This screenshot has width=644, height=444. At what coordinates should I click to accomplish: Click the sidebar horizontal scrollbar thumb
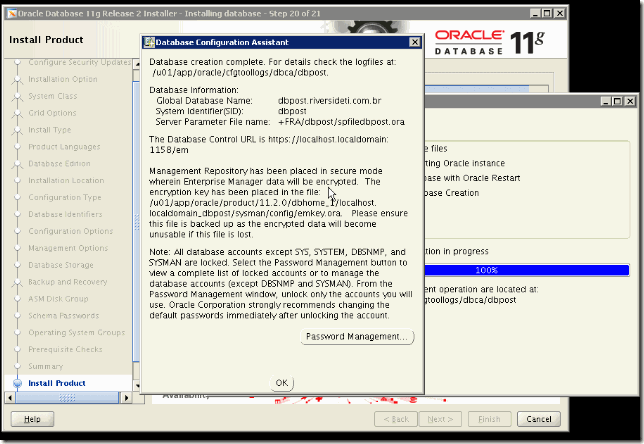point(67,398)
